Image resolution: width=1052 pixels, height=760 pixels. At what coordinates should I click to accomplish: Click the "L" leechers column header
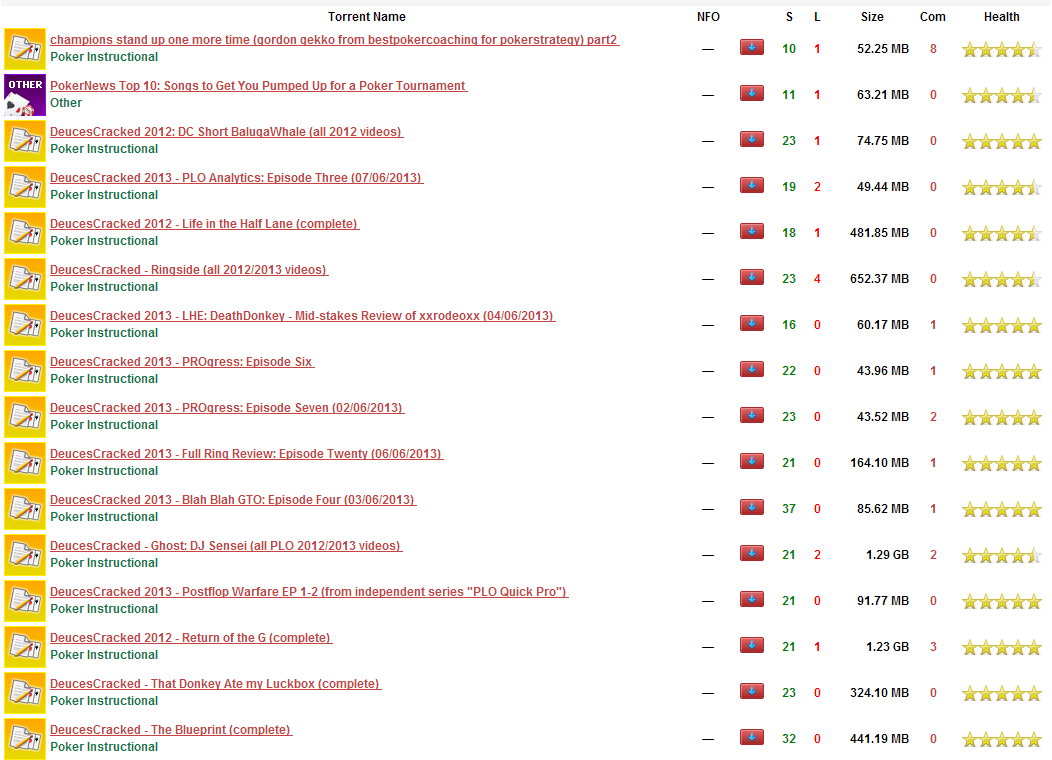tap(817, 17)
